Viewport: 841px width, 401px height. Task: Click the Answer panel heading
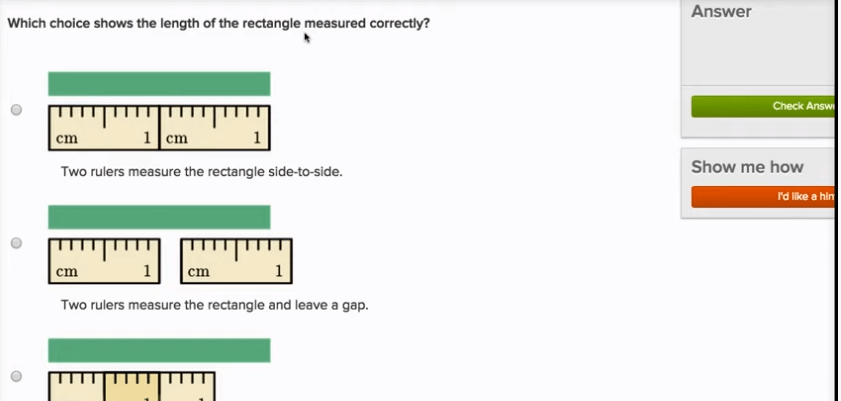tap(721, 12)
